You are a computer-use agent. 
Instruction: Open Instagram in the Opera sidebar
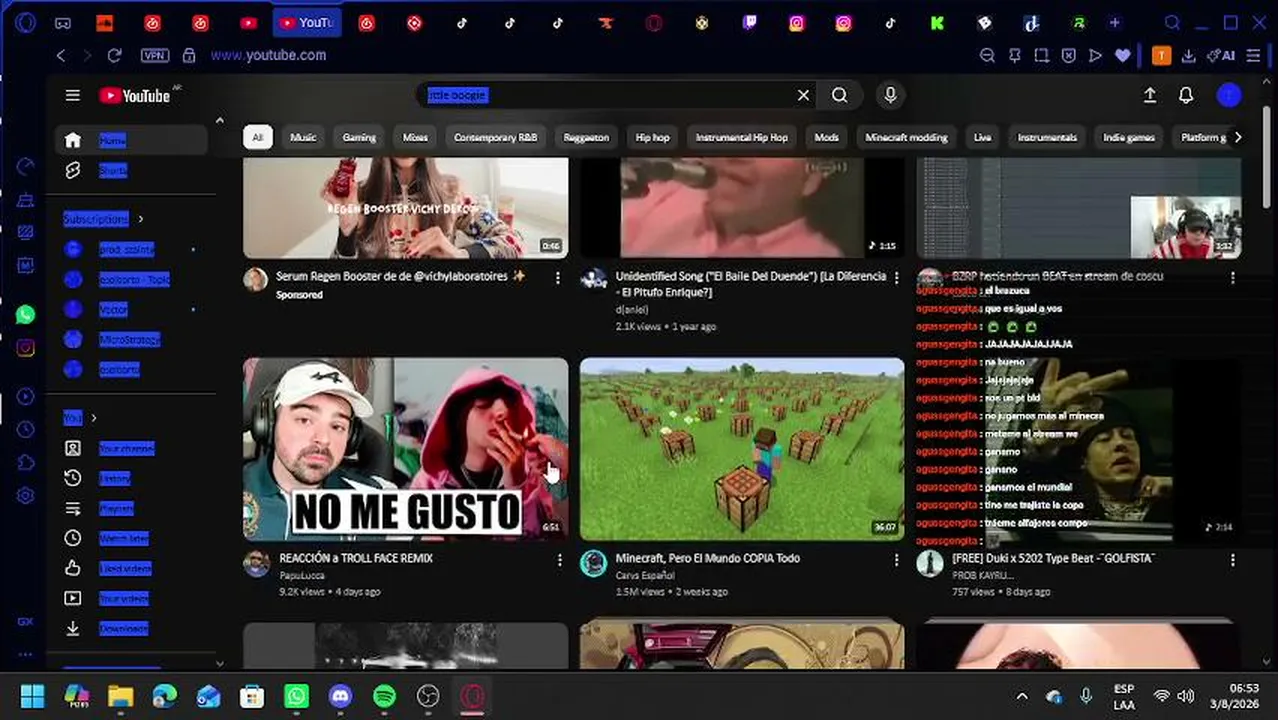26,348
